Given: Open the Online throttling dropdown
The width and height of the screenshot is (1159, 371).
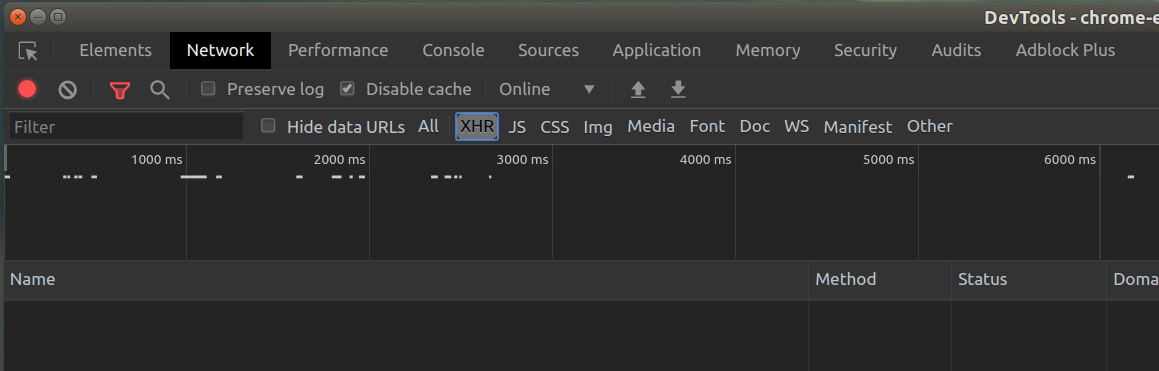Looking at the screenshot, I should click(547, 89).
